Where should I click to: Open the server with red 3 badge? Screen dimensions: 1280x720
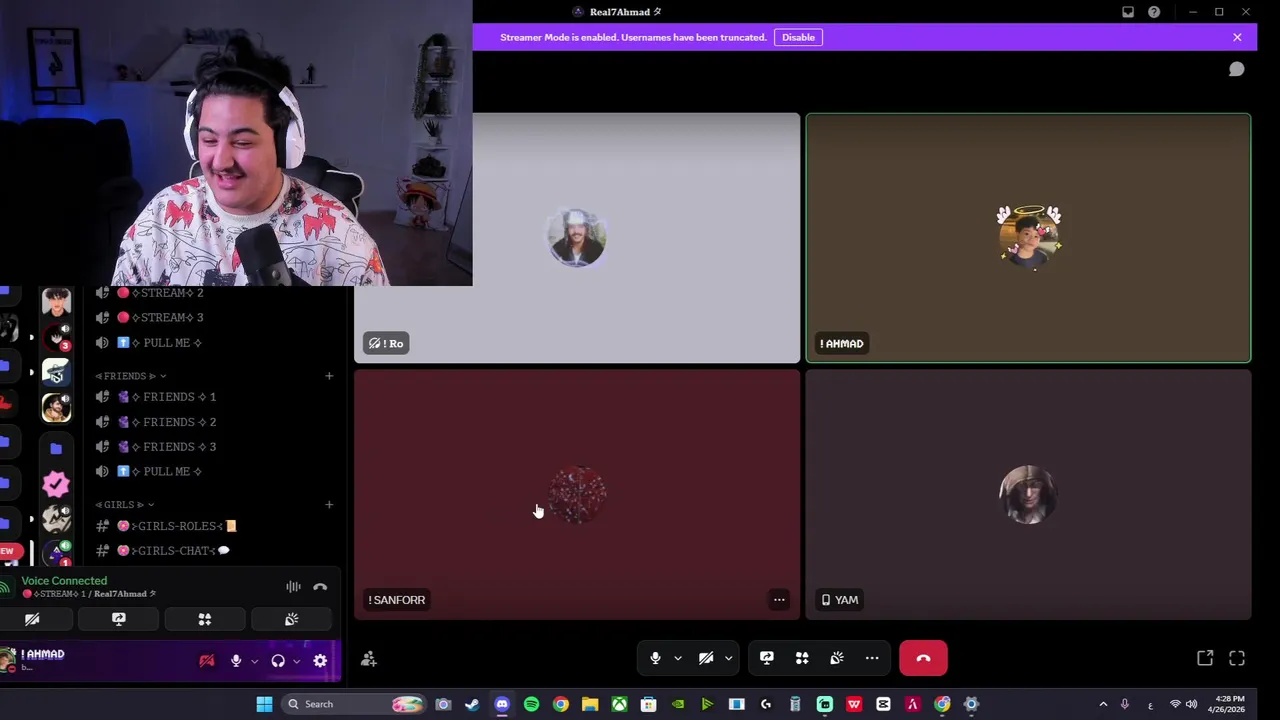[x=56, y=336]
